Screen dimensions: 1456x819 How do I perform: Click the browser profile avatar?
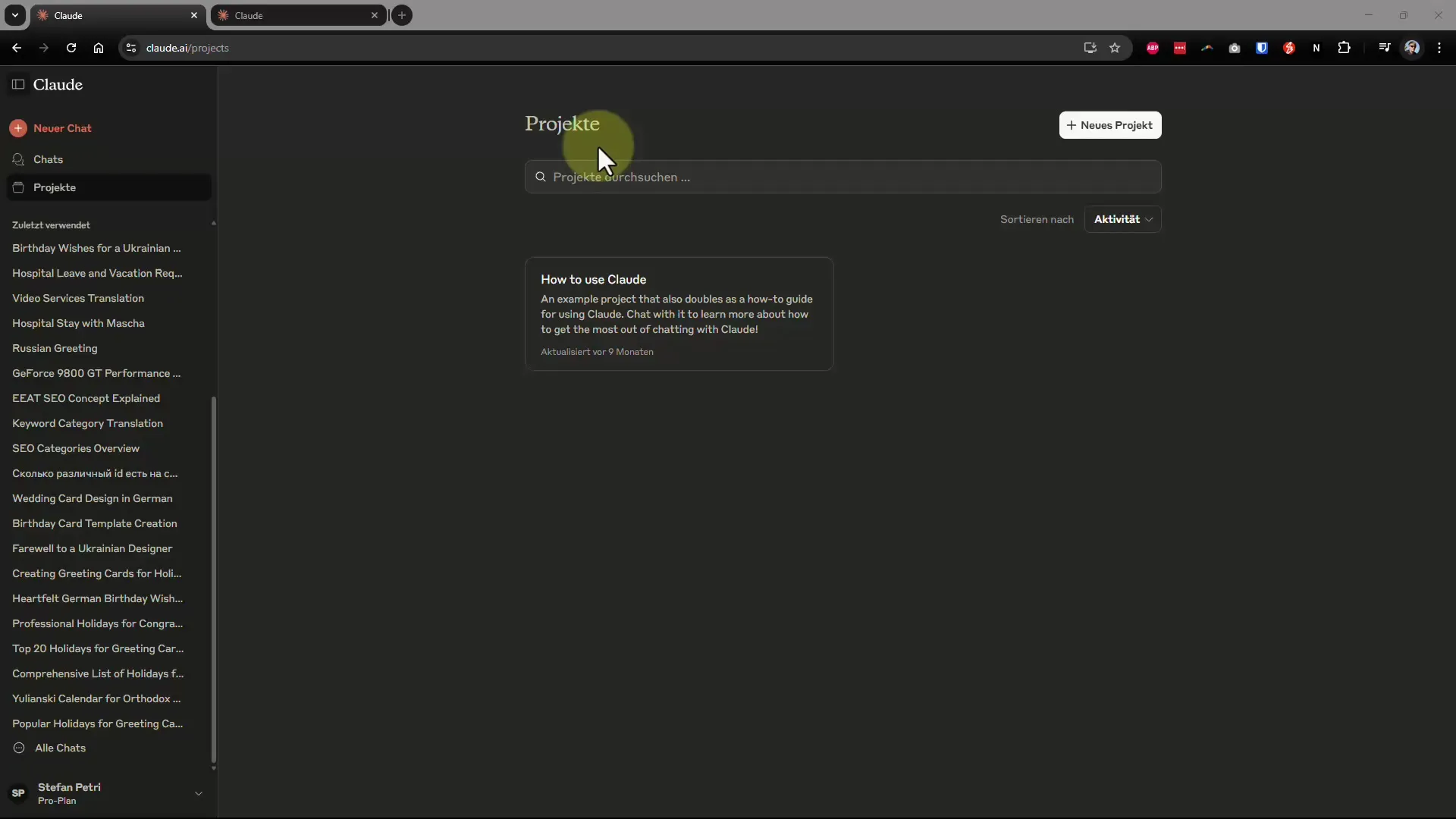click(x=1412, y=48)
